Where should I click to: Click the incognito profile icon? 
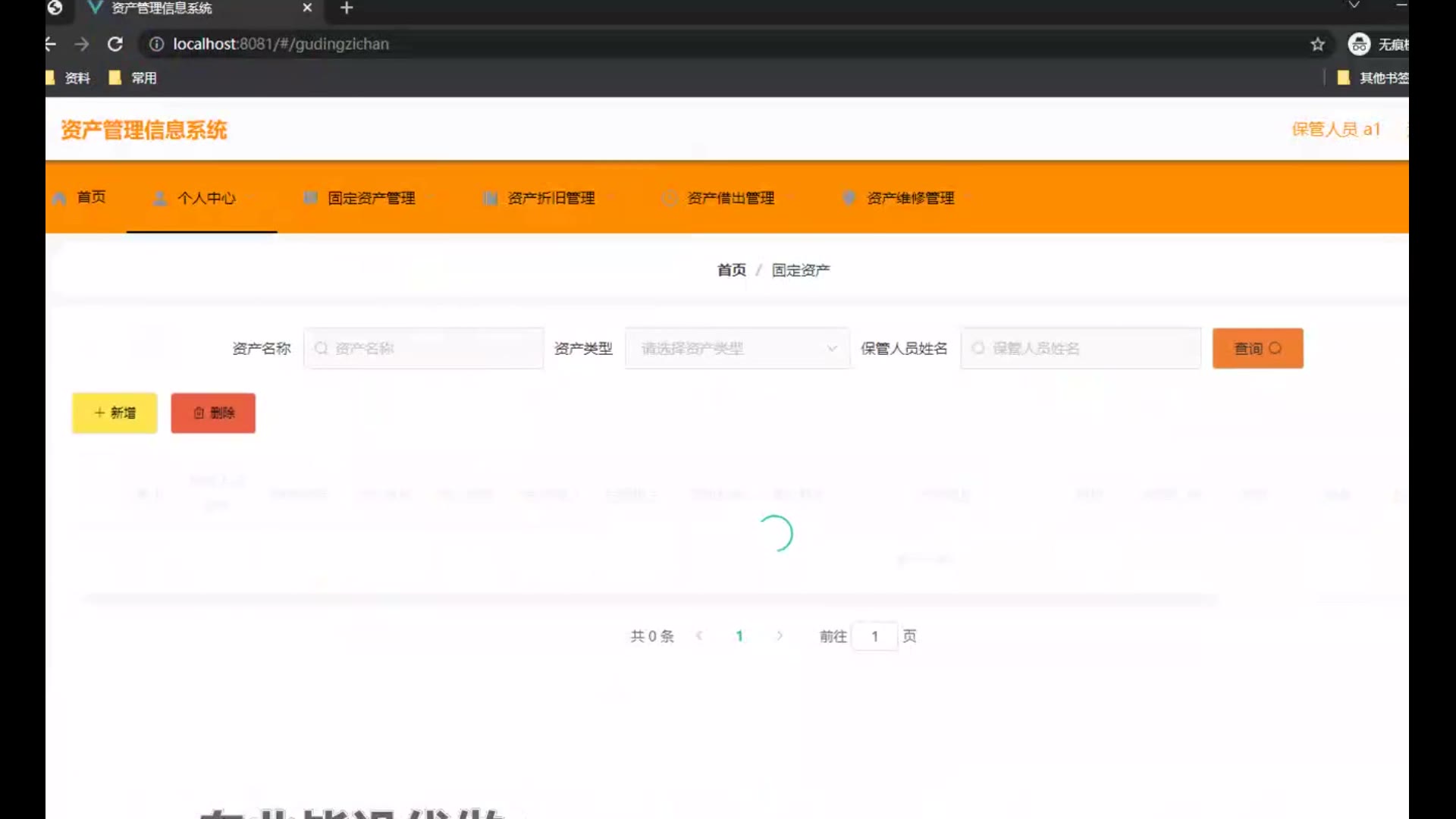coord(1358,44)
